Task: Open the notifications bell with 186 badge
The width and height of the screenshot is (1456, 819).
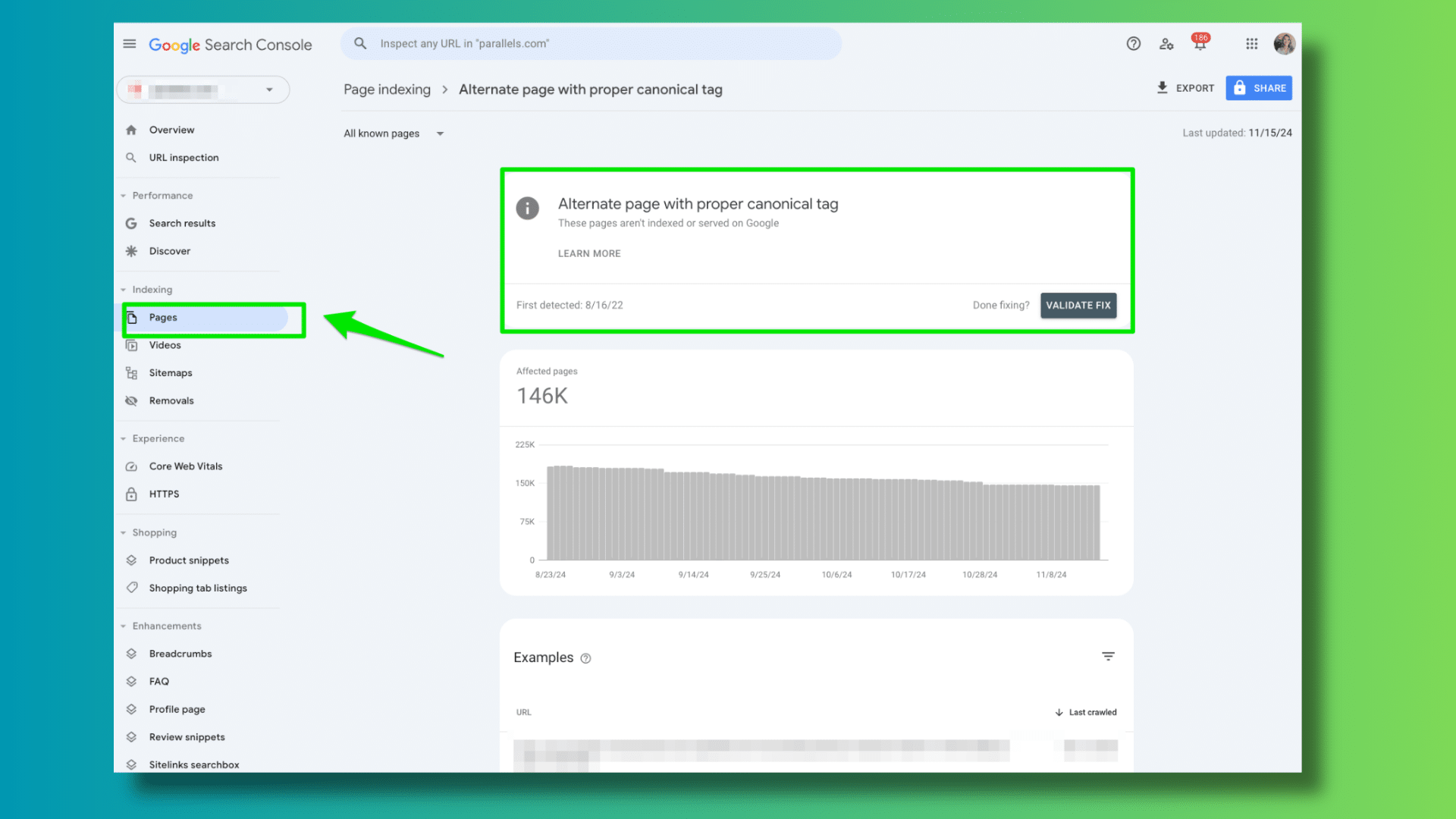Action: pos(1200,44)
